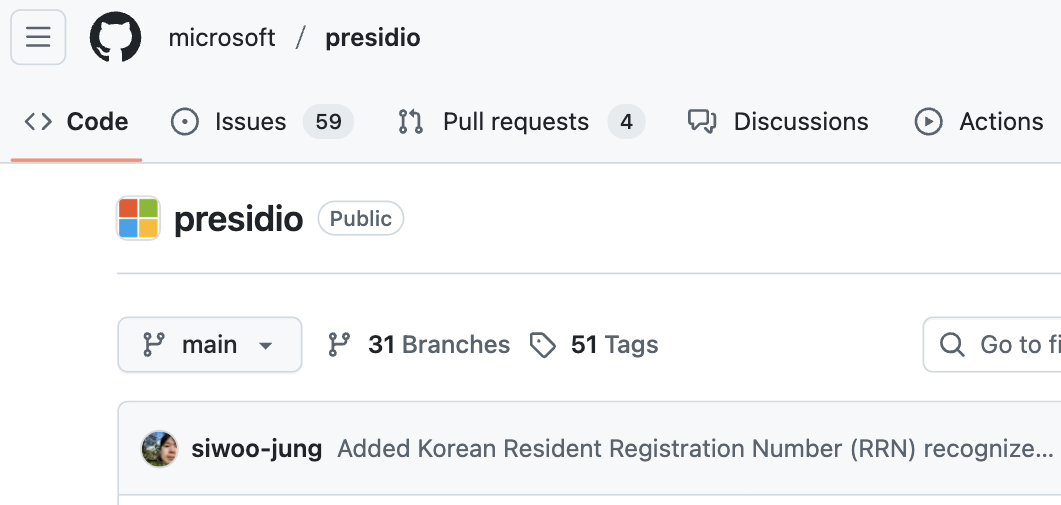Open the Discussions tab

tap(777, 122)
